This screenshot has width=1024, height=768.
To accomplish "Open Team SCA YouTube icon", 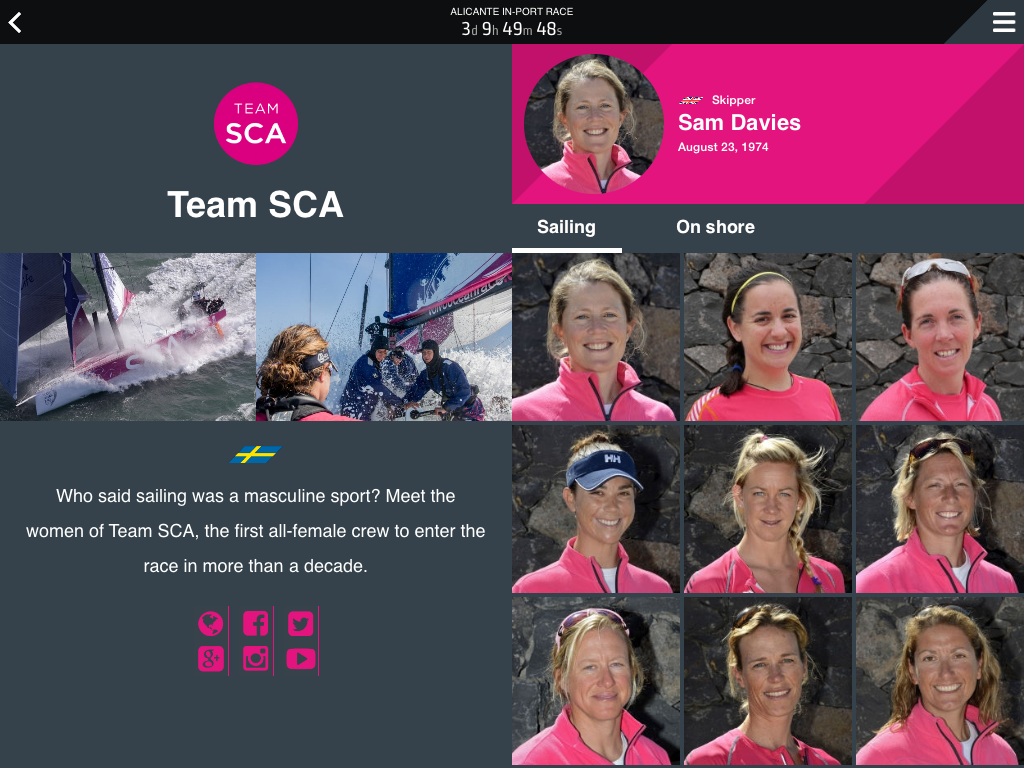I will point(300,658).
